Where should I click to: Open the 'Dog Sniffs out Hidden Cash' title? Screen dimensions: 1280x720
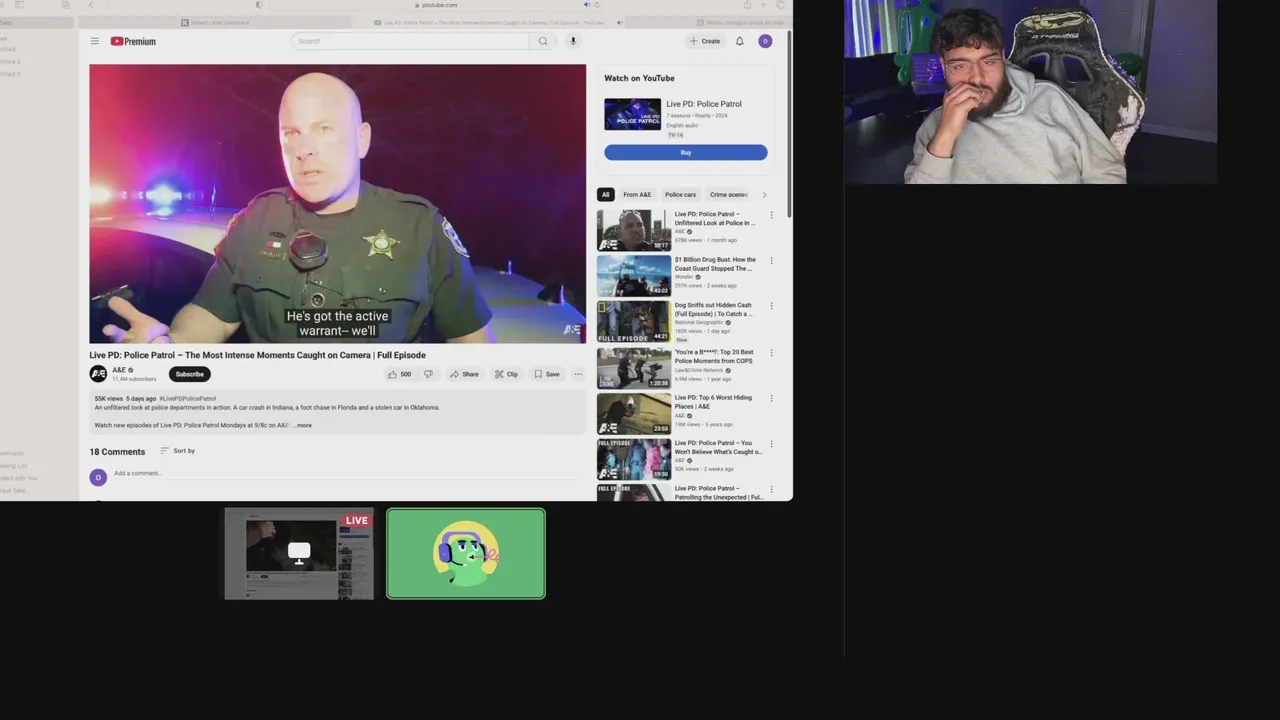point(714,310)
